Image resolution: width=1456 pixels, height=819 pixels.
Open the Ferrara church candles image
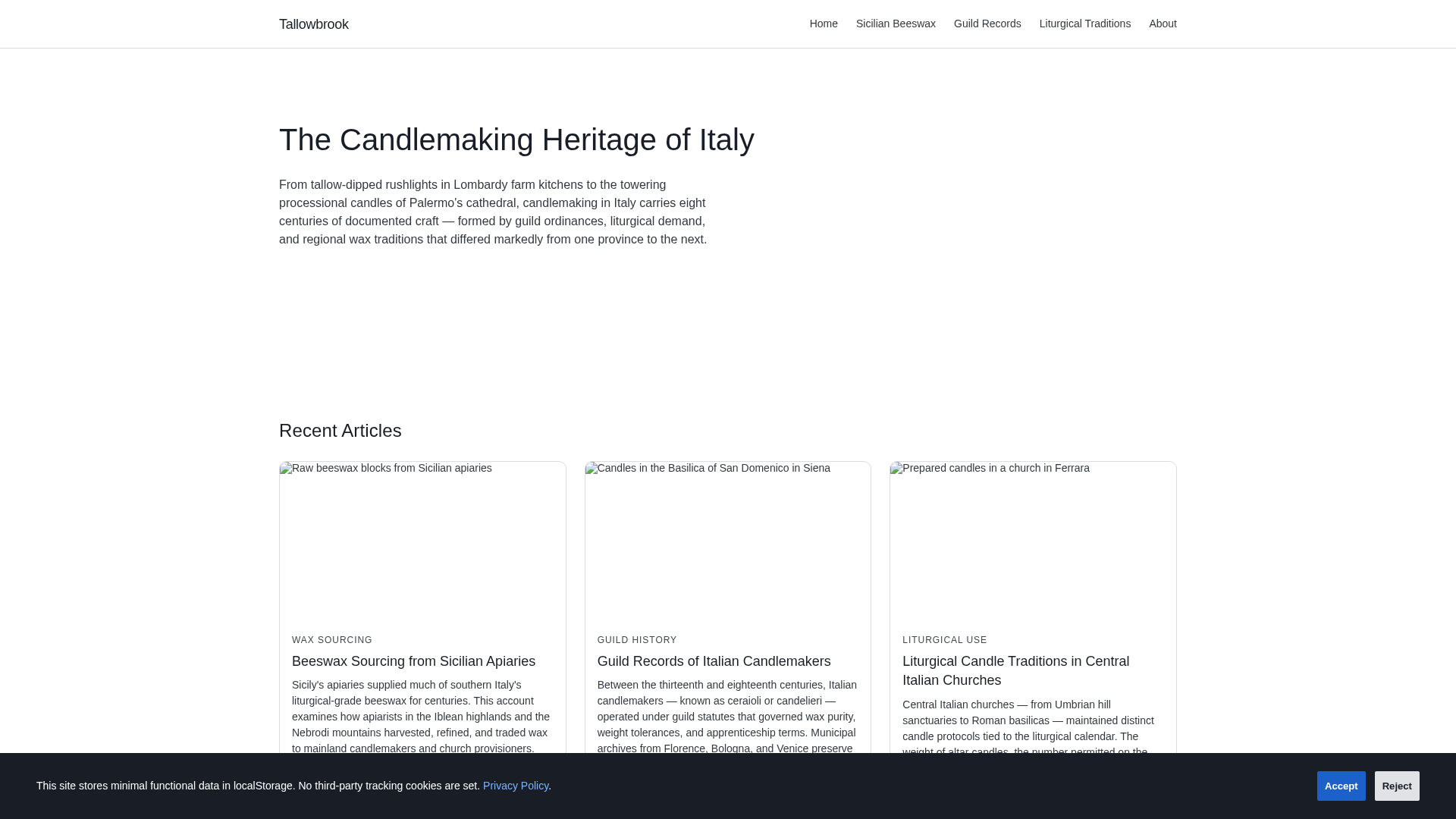coord(1033,541)
